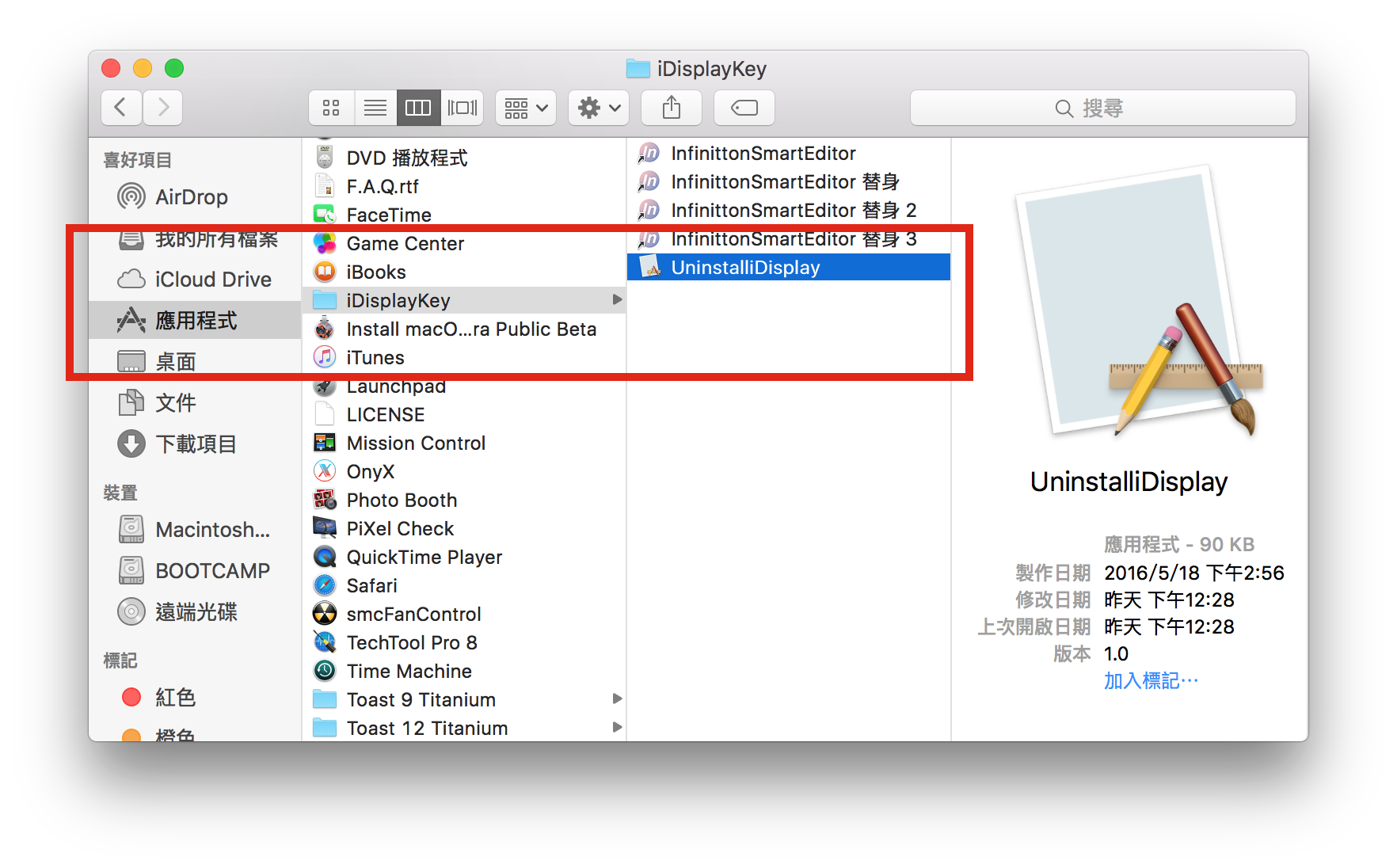The image size is (1397, 868).
Task: Select the red 紅色 tag
Action: click(x=175, y=698)
